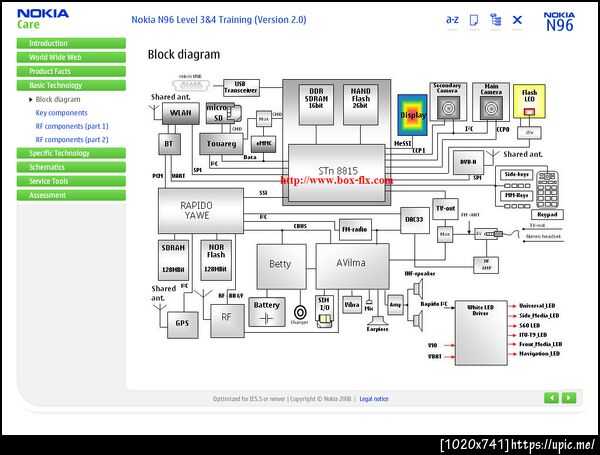Click the Battery block

pos(267,312)
